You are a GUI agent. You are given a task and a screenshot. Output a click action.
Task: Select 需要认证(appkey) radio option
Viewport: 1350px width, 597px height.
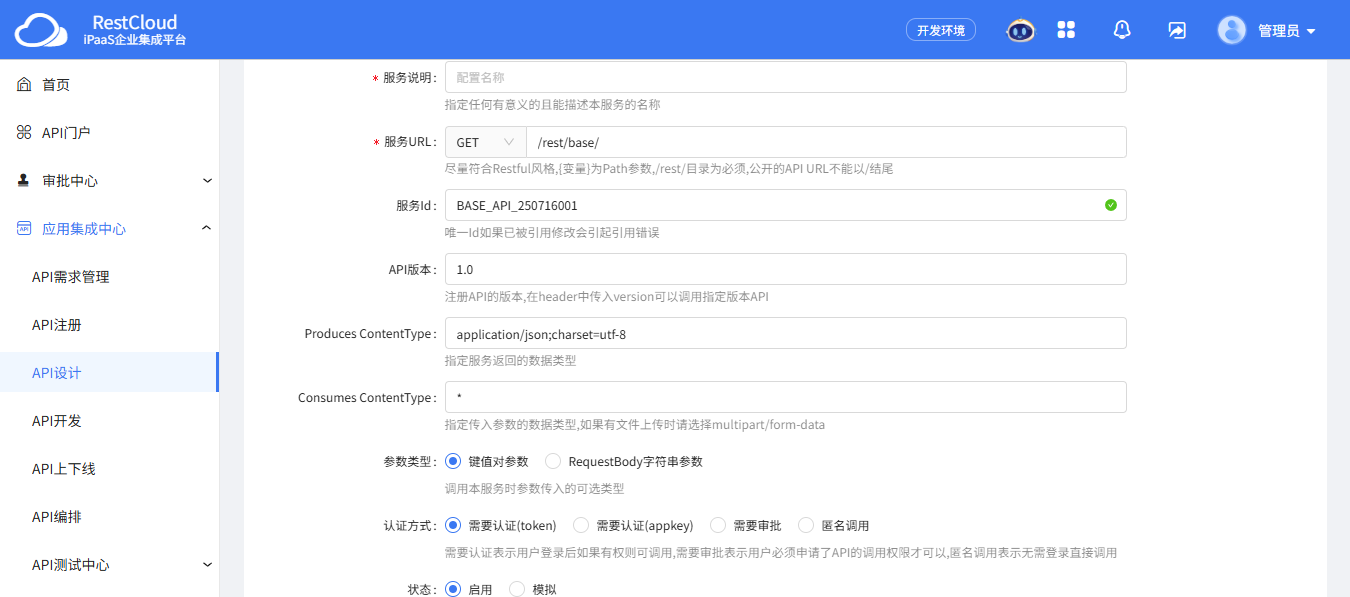coord(581,526)
